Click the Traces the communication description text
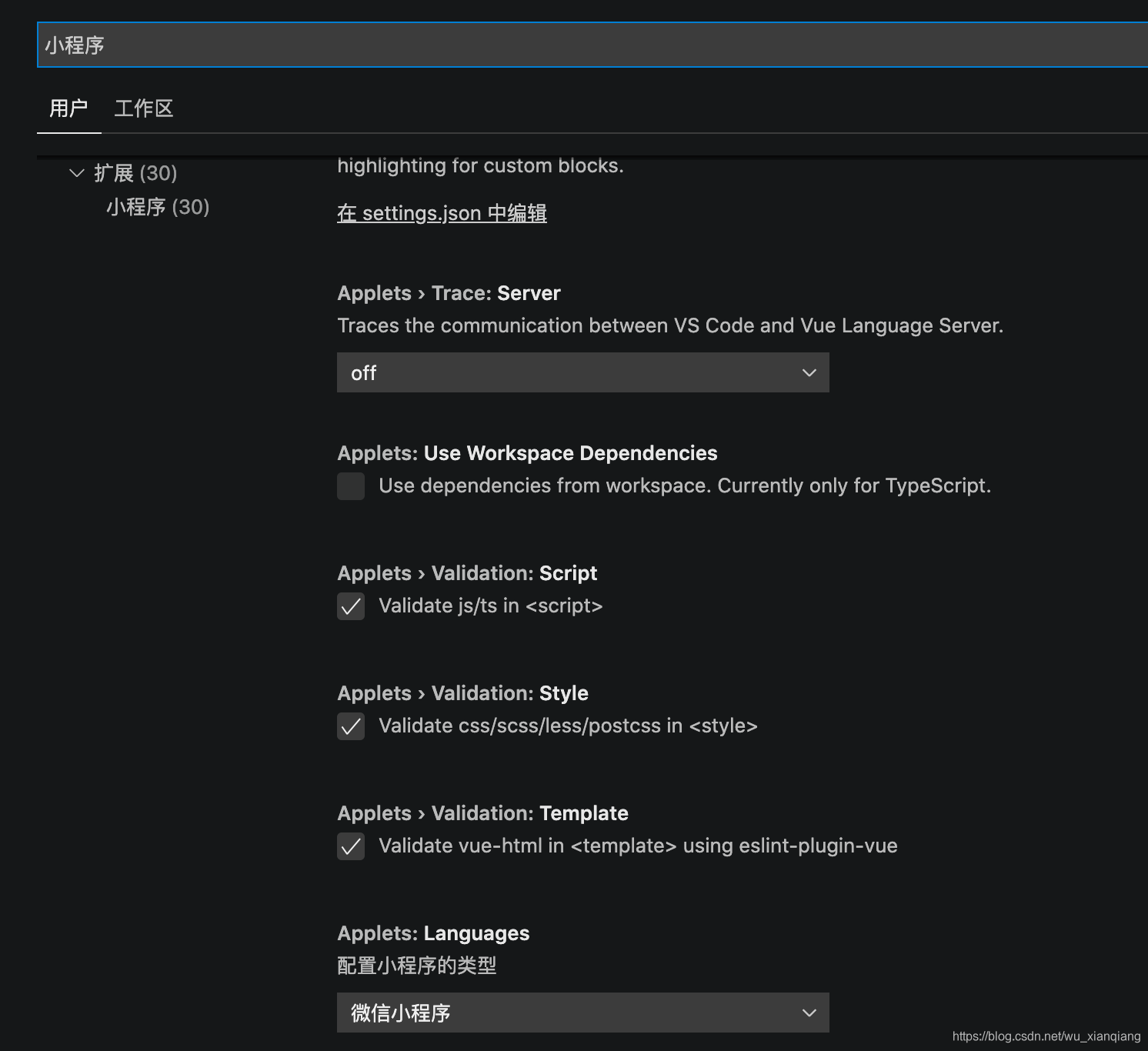 (x=670, y=325)
